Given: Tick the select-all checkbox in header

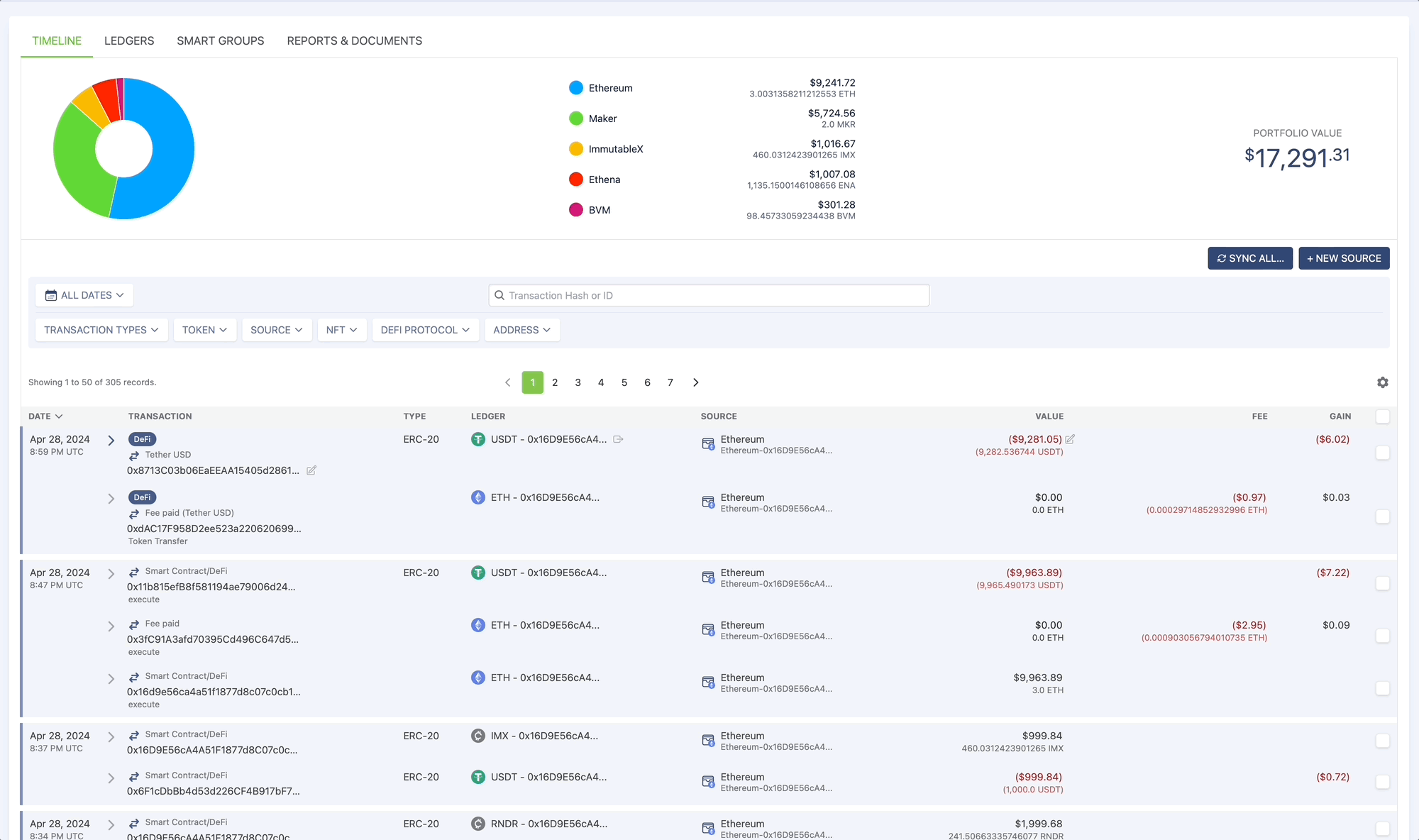Looking at the screenshot, I should pyautogui.click(x=1382, y=416).
